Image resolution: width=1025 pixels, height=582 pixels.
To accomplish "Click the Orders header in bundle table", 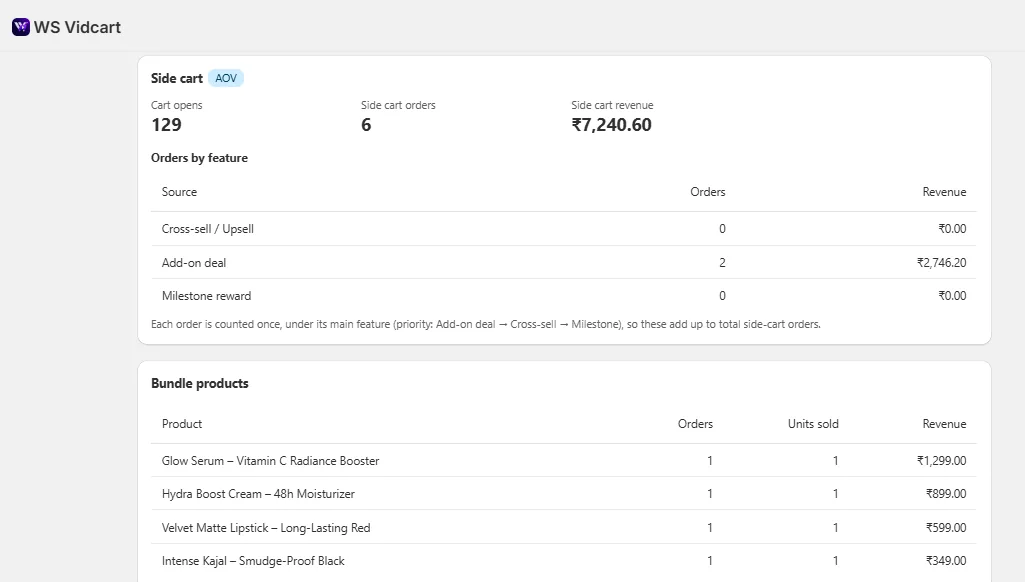I will tap(695, 424).
